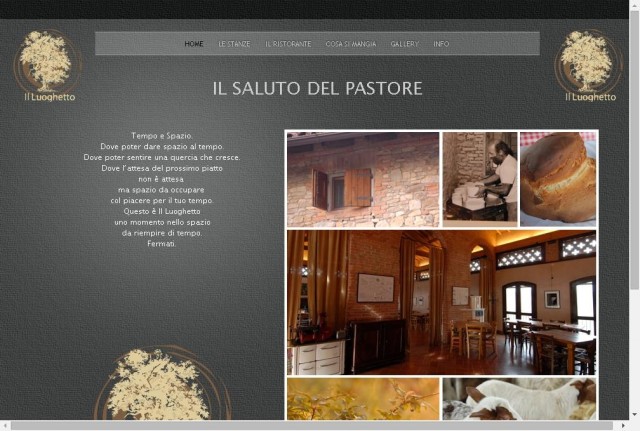Click the horizontal scrollbar right arrow
Image resolution: width=640 pixels, height=431 pixels.
[623, 426]
